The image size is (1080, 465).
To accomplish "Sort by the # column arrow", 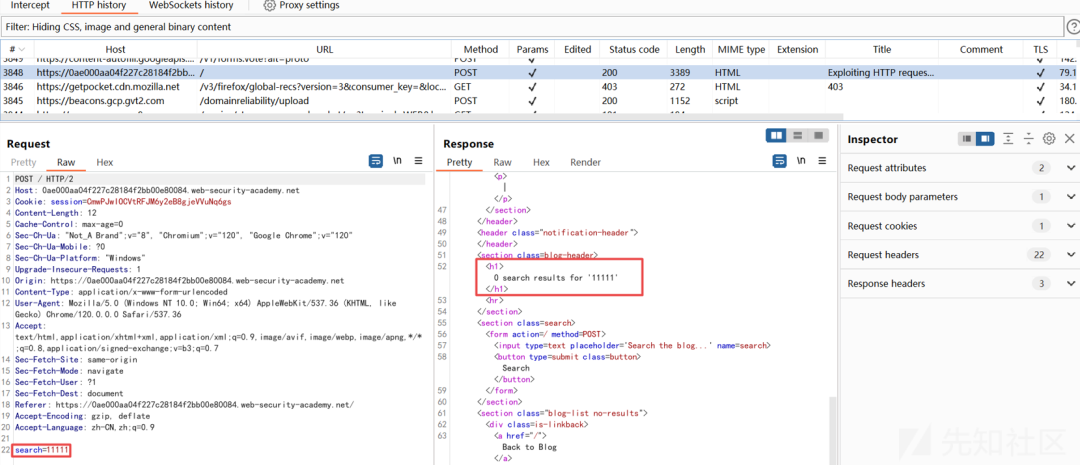I will click(x=22, y=50).
